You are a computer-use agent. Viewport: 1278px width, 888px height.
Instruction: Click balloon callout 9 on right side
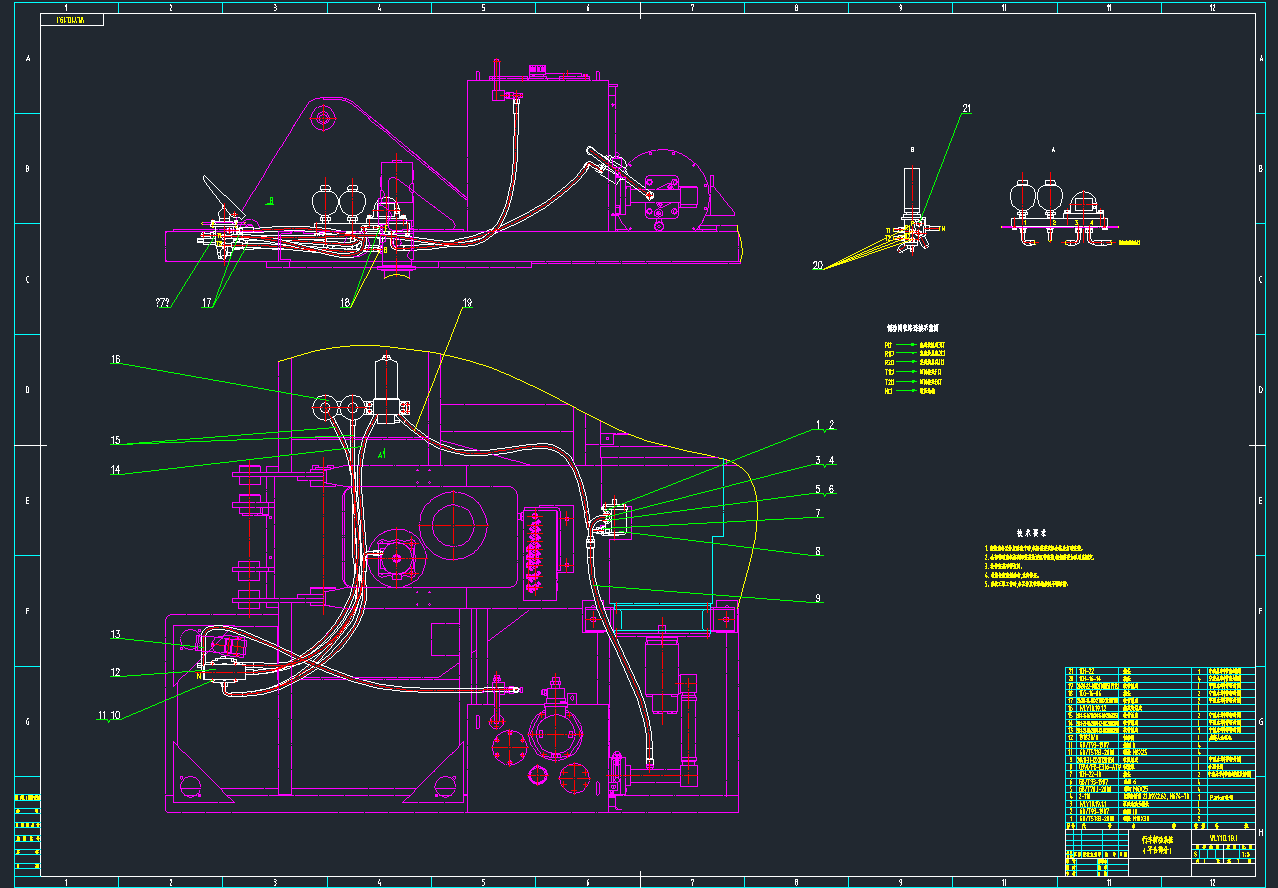818,598
